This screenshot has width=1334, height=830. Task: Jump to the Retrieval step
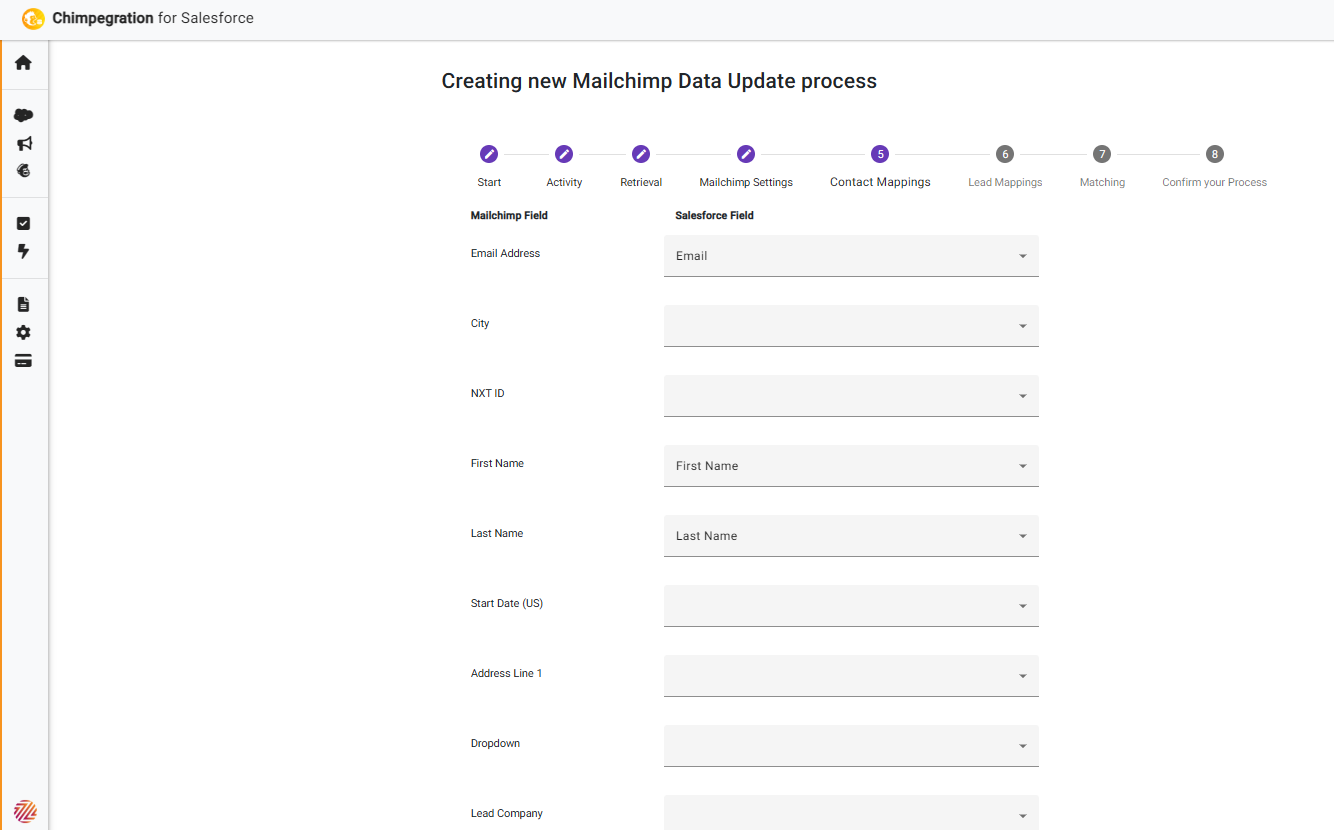click(641, 154)
